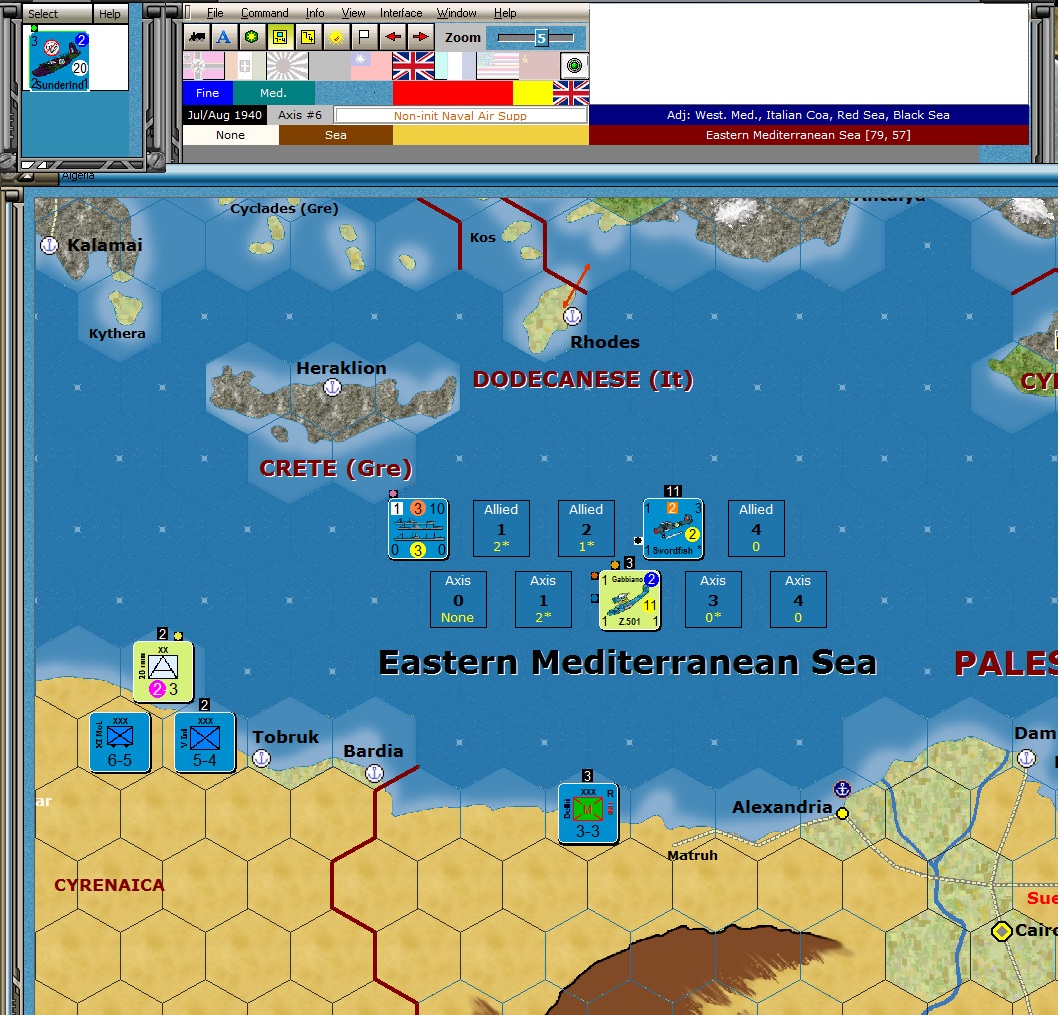Open the File menu

coord(215,13)
